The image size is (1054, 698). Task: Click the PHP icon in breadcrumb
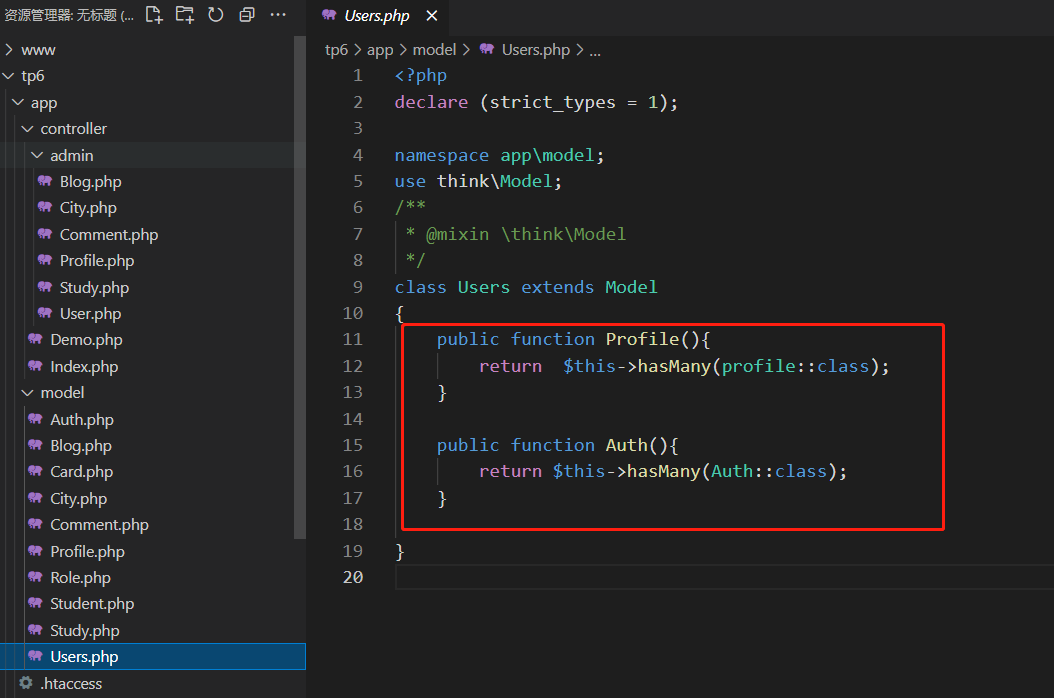coord(487,48)
